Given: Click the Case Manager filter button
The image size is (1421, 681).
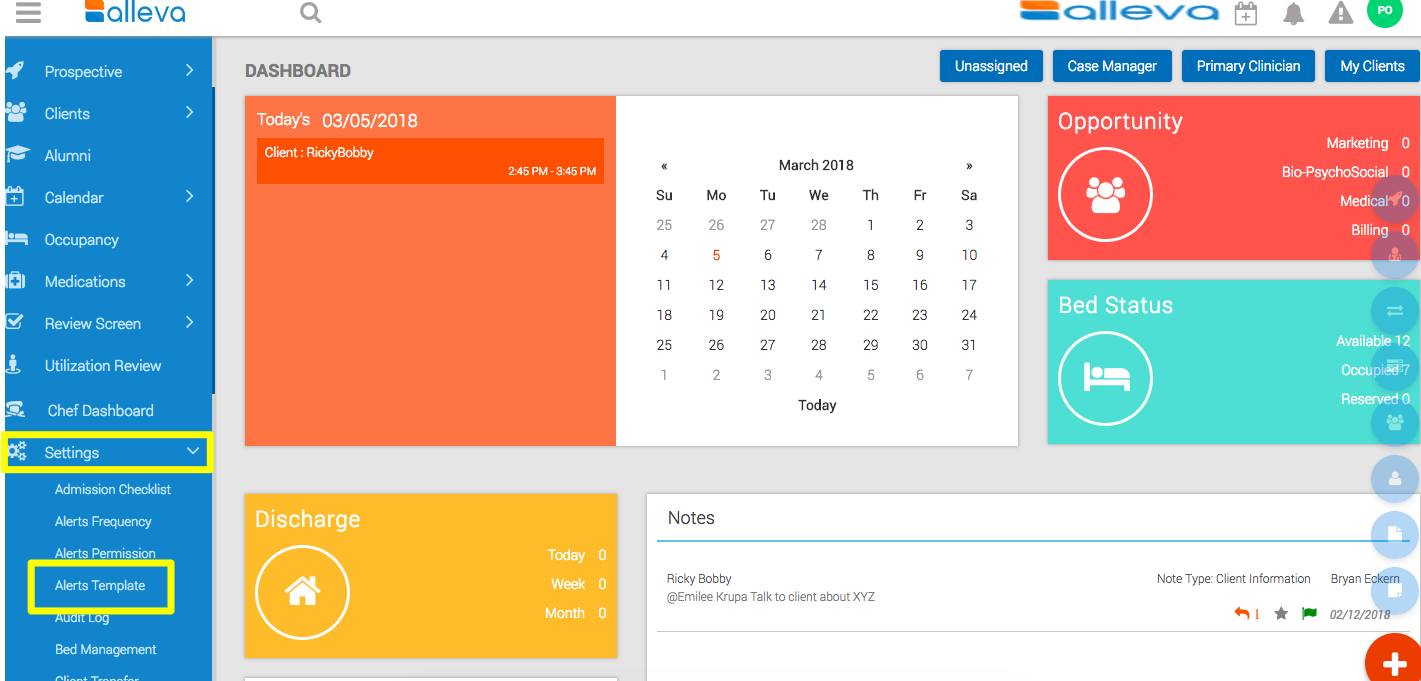Looking at the screenshot, I should click(x=1111, y=66).
